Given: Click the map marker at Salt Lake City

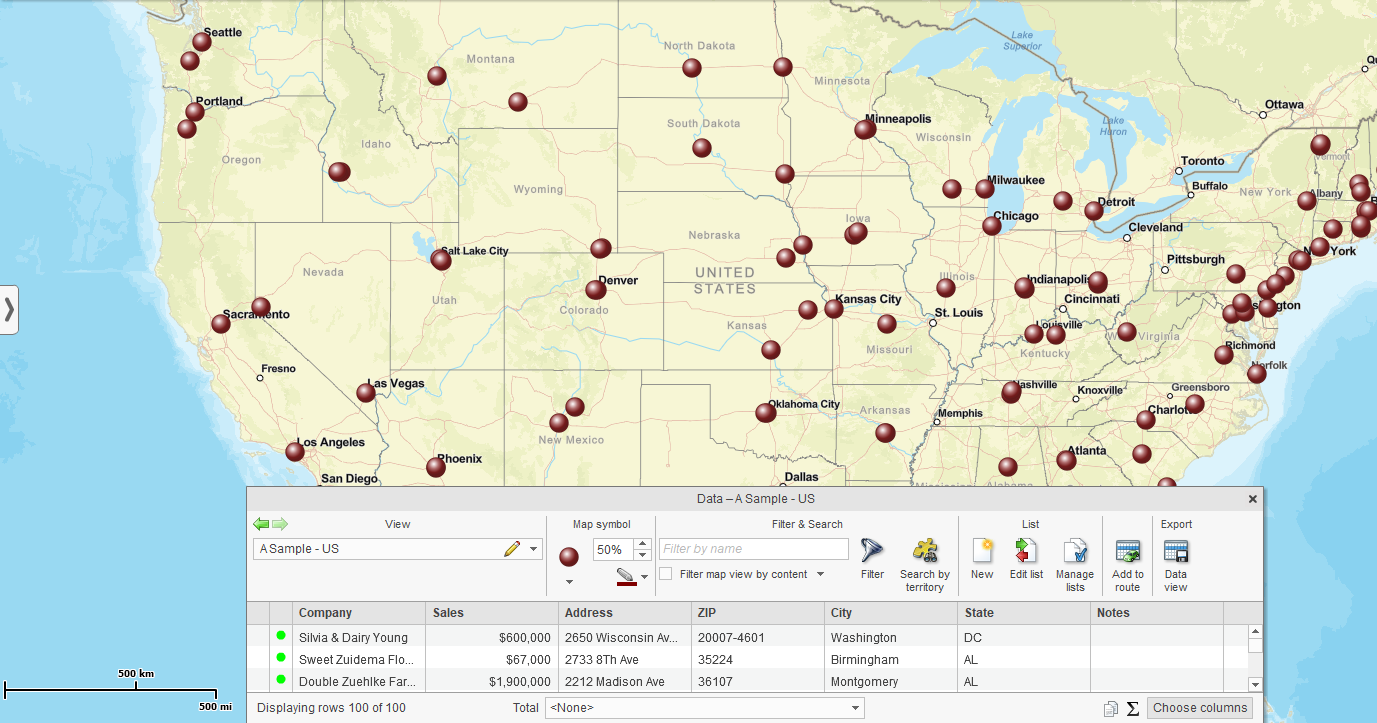Looking at the screenshot, I should coord(441,260).
